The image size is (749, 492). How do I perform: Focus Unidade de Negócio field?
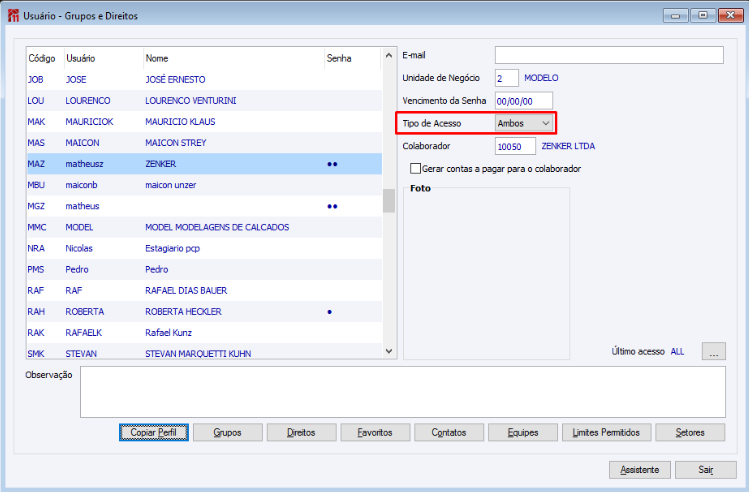coord(507,78)
